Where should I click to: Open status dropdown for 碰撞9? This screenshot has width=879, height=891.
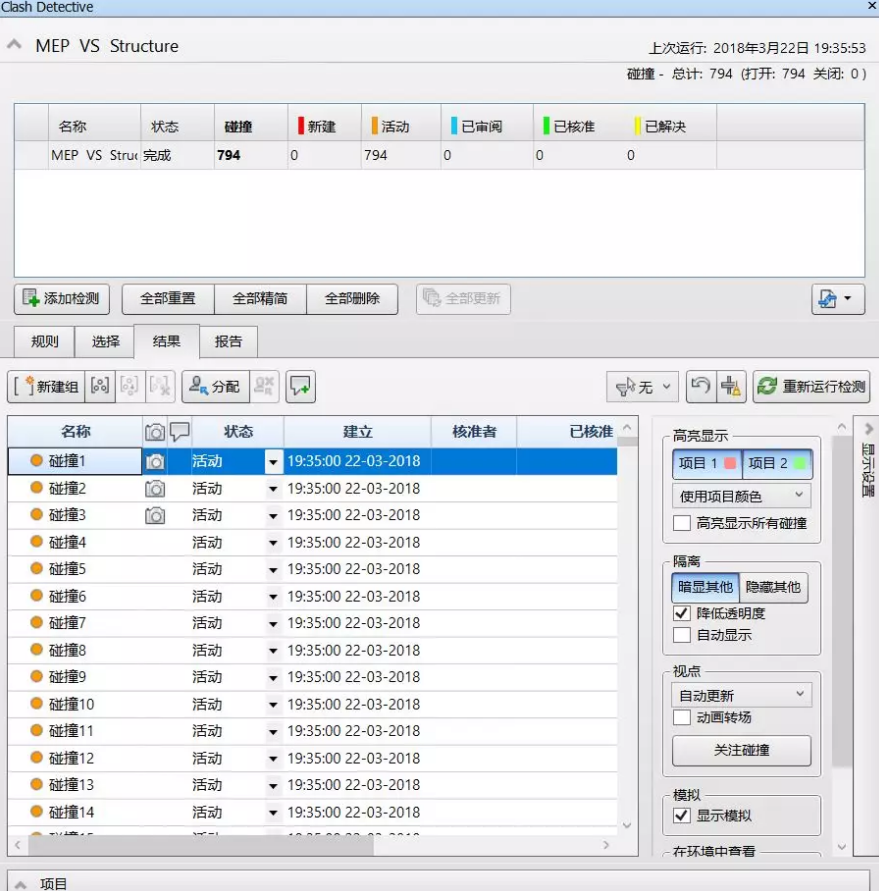click(273, 677)
